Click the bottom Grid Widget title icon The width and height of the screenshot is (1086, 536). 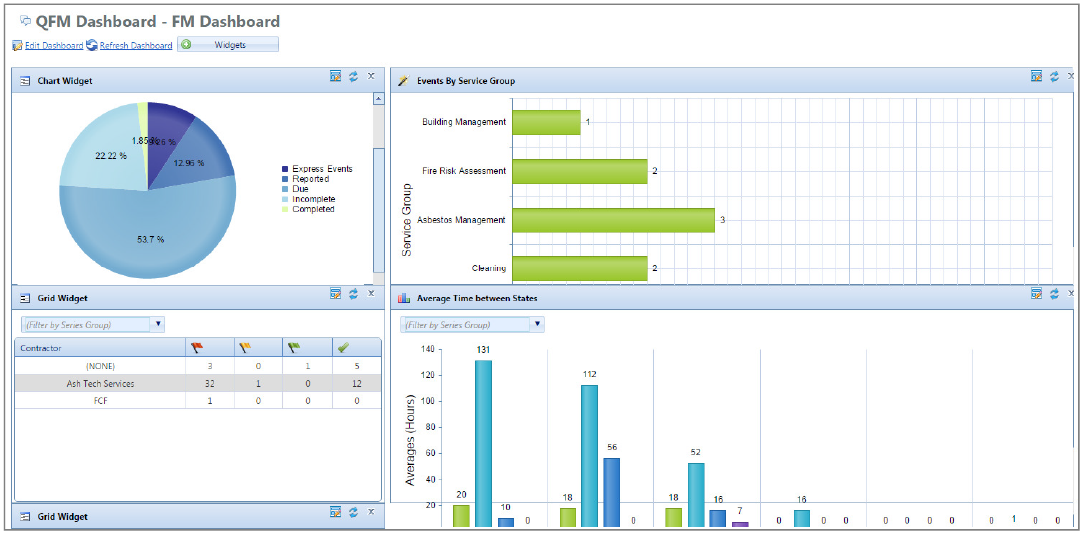pos(25,517)
